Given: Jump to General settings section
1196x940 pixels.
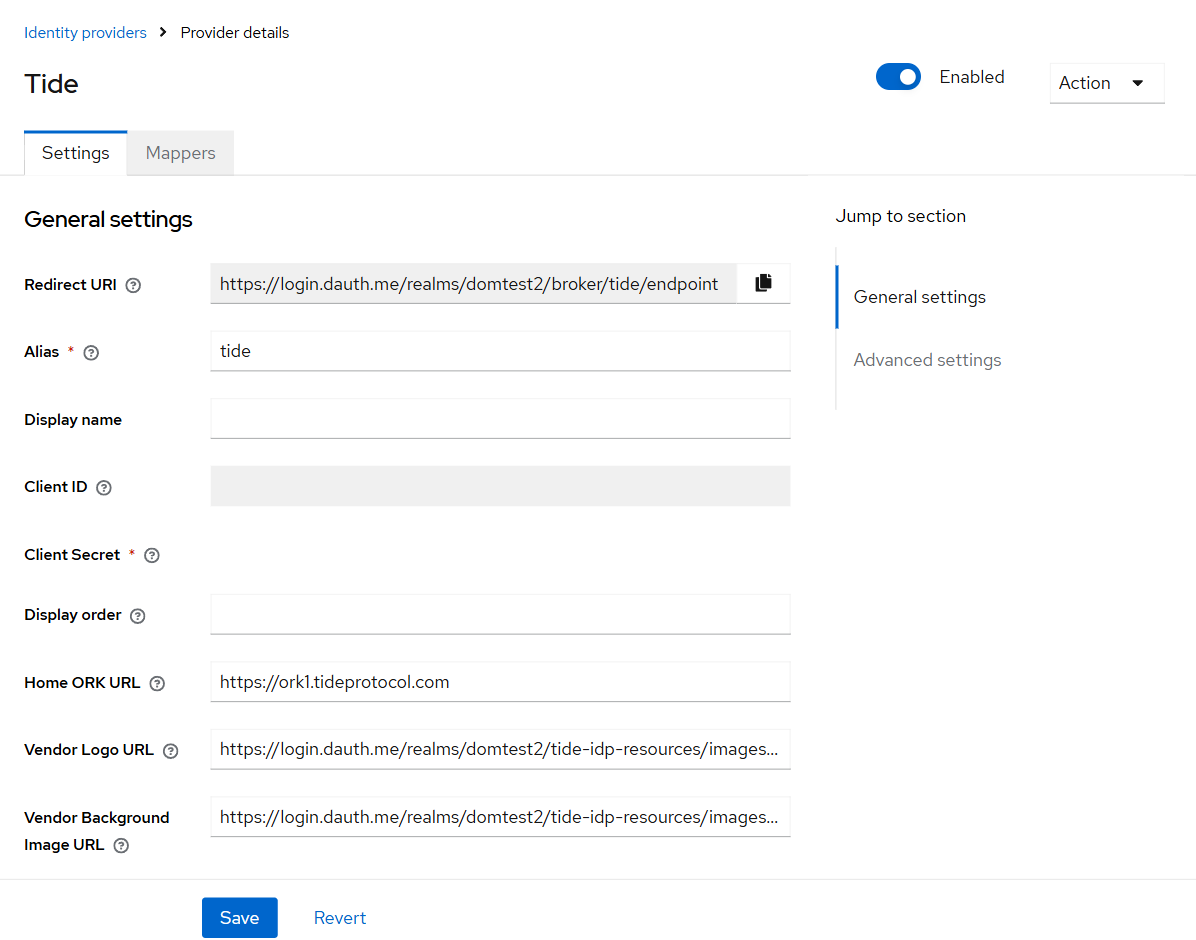Looking at the screenshot, I should [920, 297].
